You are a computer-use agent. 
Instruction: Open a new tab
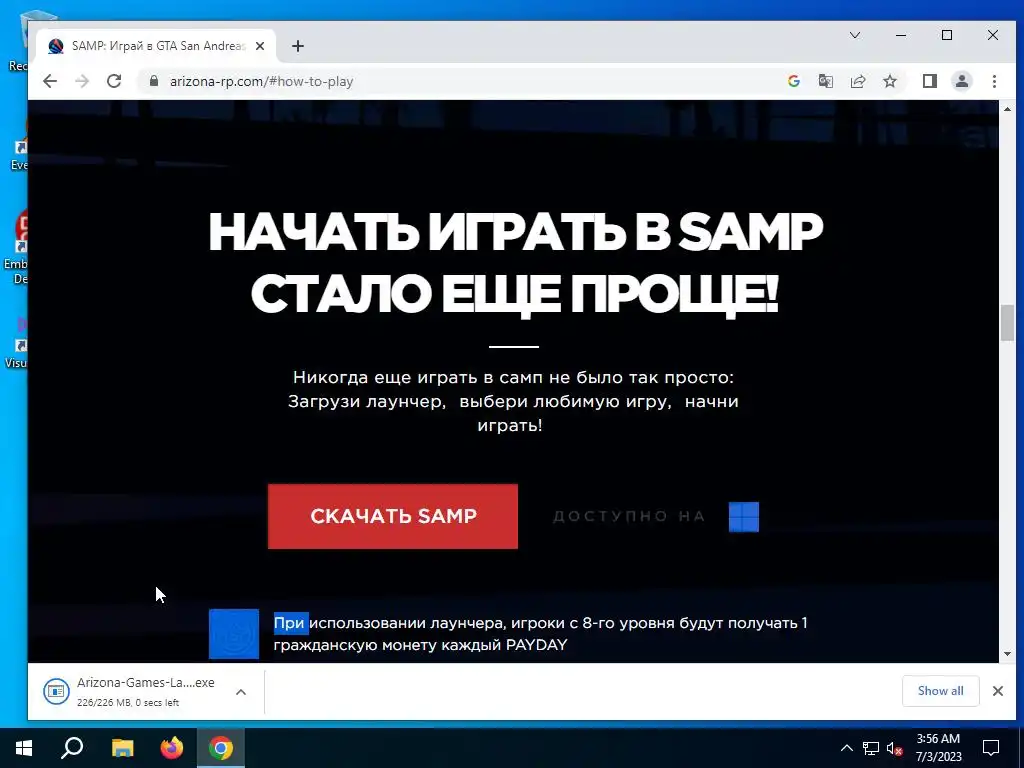coord(298,46)
